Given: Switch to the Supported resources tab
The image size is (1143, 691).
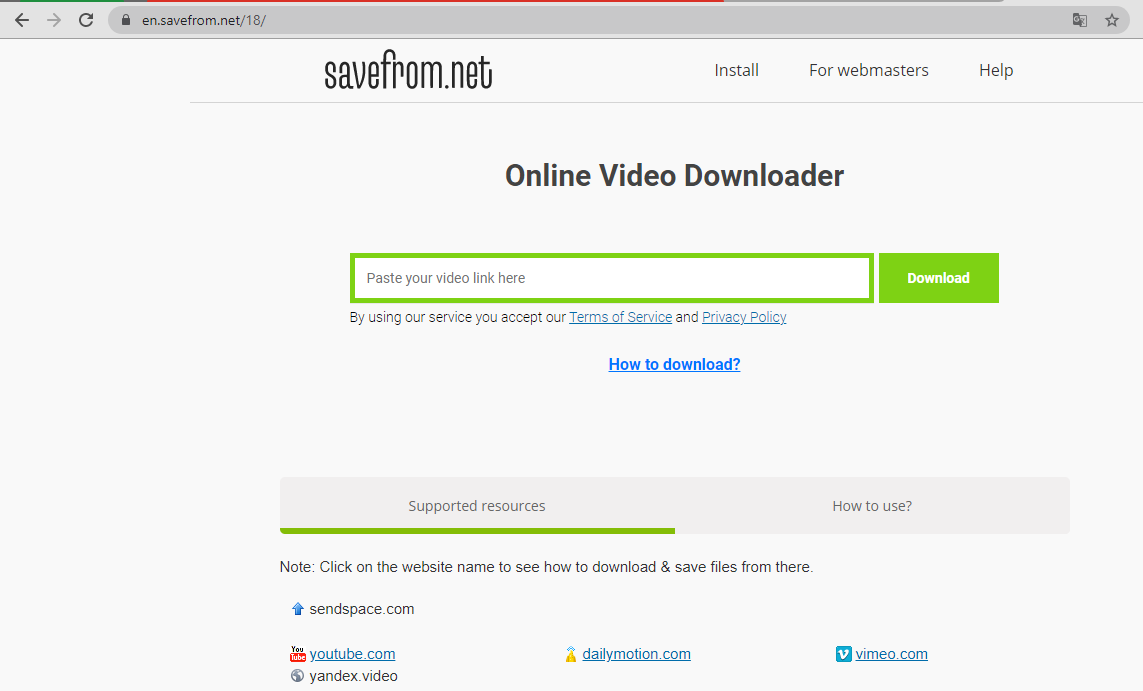Looking at the screenshot, I should tap(477, 505).
